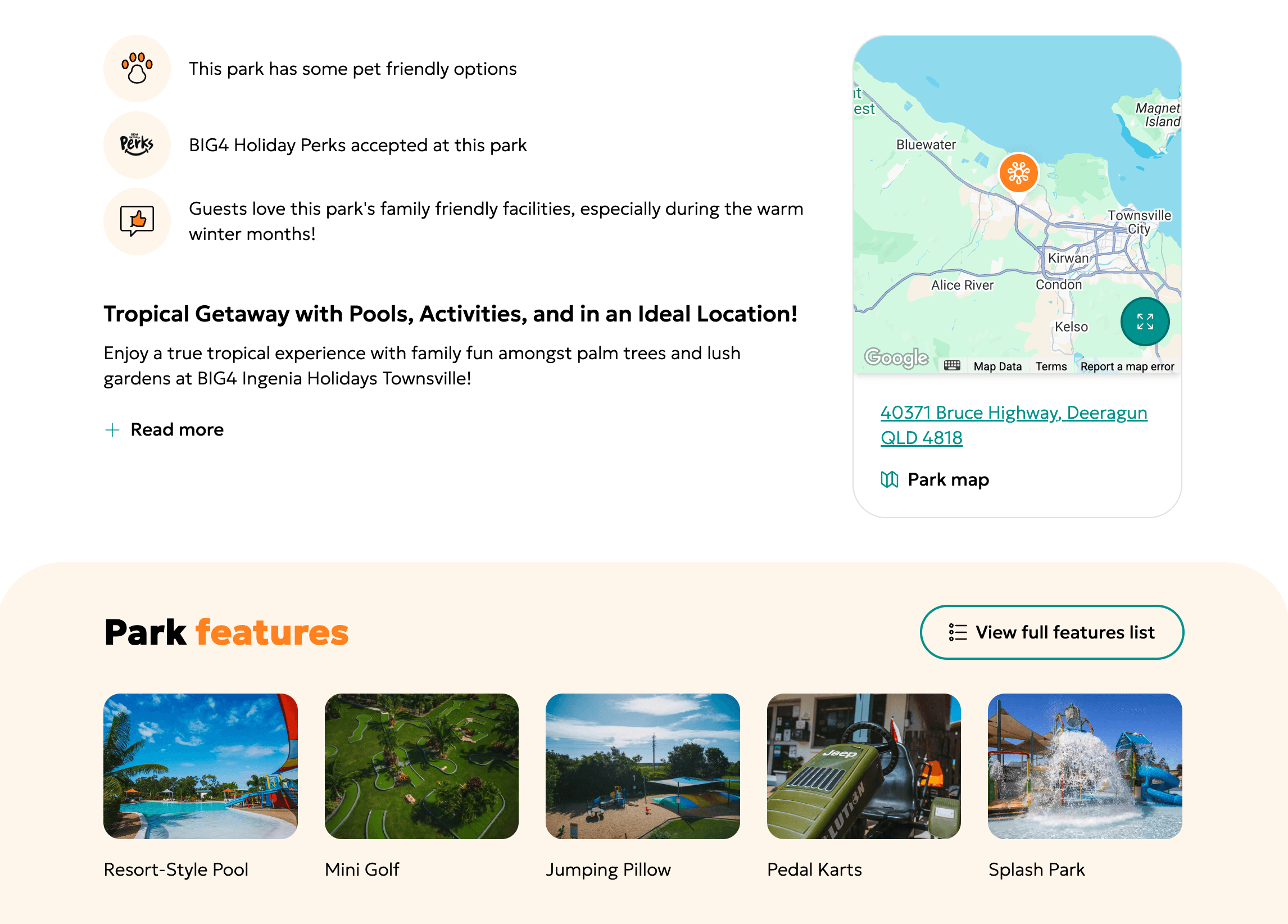This screenshot has height=924, width=1288.
Task: Open the Splash Park photo
Action: (x=1084, y=766)
